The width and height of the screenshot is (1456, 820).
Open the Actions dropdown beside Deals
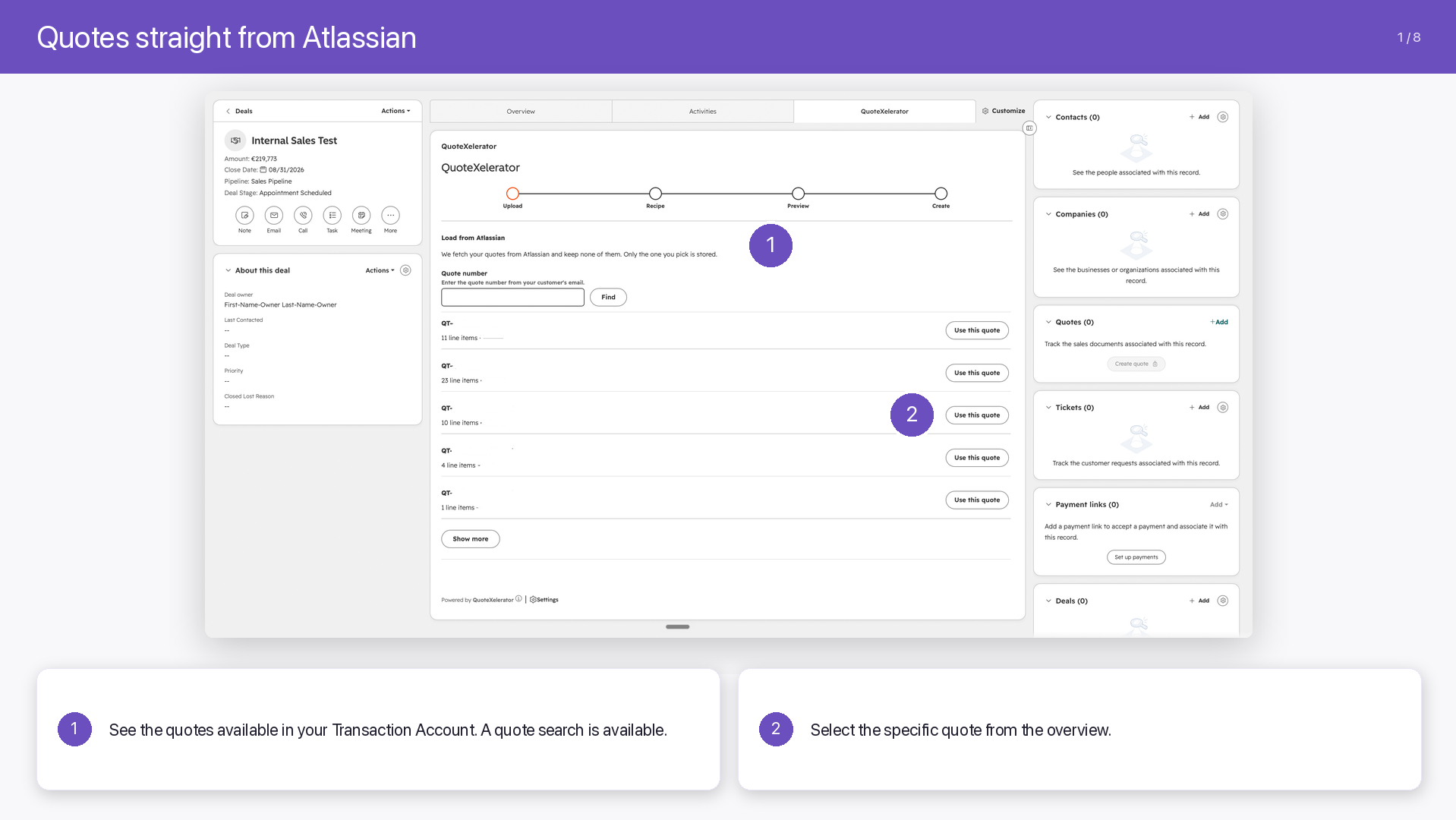pos(396,111)
